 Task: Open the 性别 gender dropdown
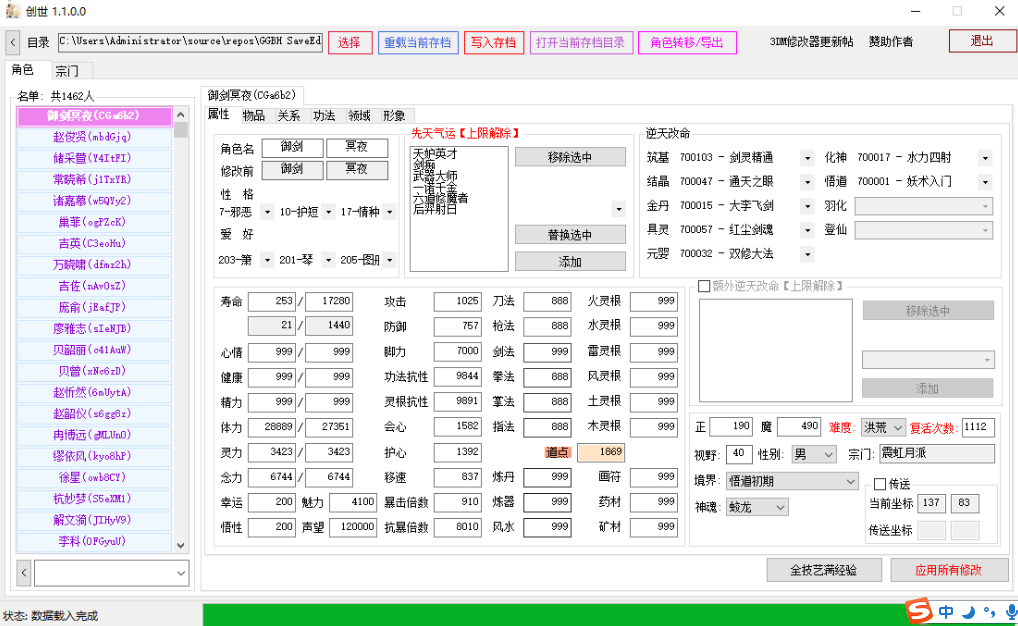tap(812, 453)
